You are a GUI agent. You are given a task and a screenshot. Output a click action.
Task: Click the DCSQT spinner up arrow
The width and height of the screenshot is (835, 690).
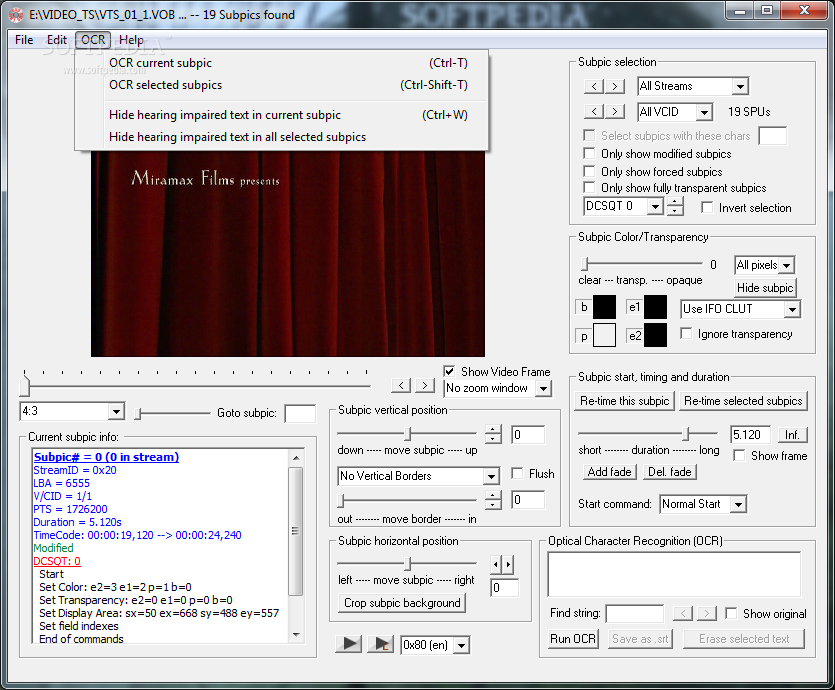tap(675, 201)
